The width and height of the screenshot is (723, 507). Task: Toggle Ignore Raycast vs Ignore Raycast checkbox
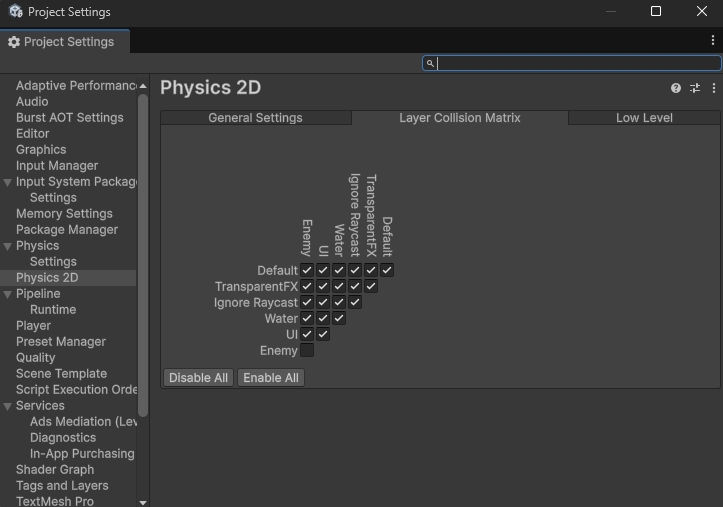(x=355, y=302)
